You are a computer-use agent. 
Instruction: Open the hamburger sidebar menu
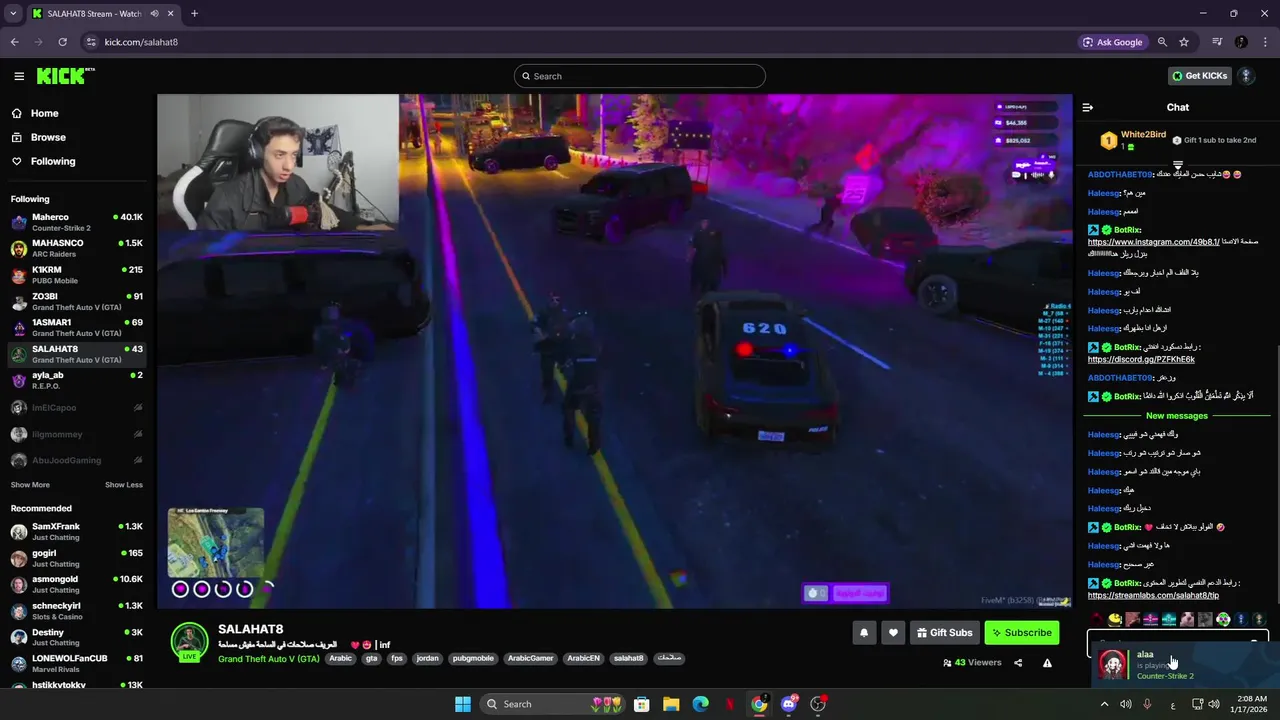click(19, 76)
